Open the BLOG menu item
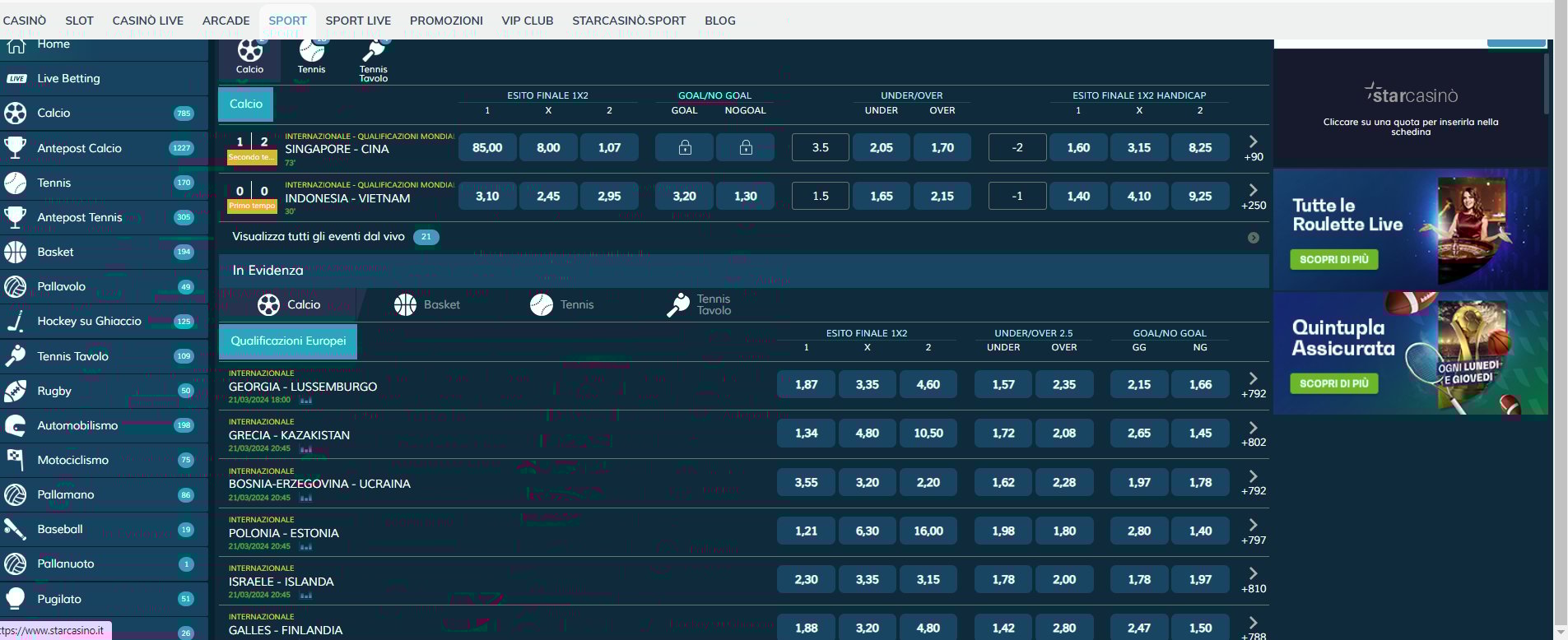 pyautogui.click(x=720, y=21)
